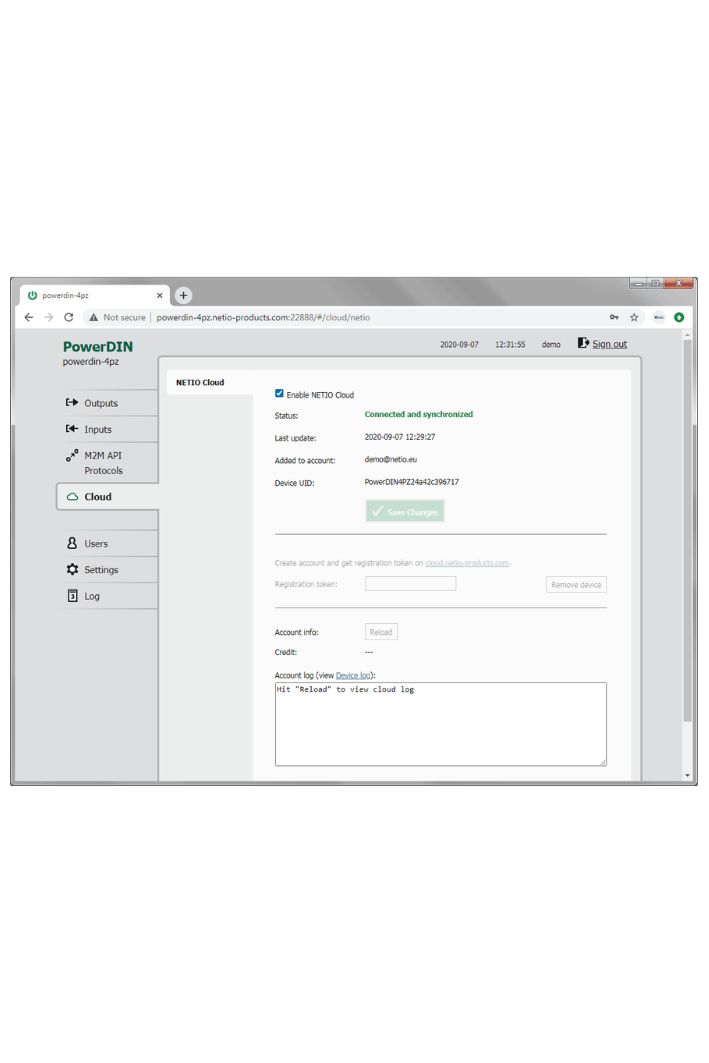Click the Registration token input field
The image size is (709, 1063).
410,583
